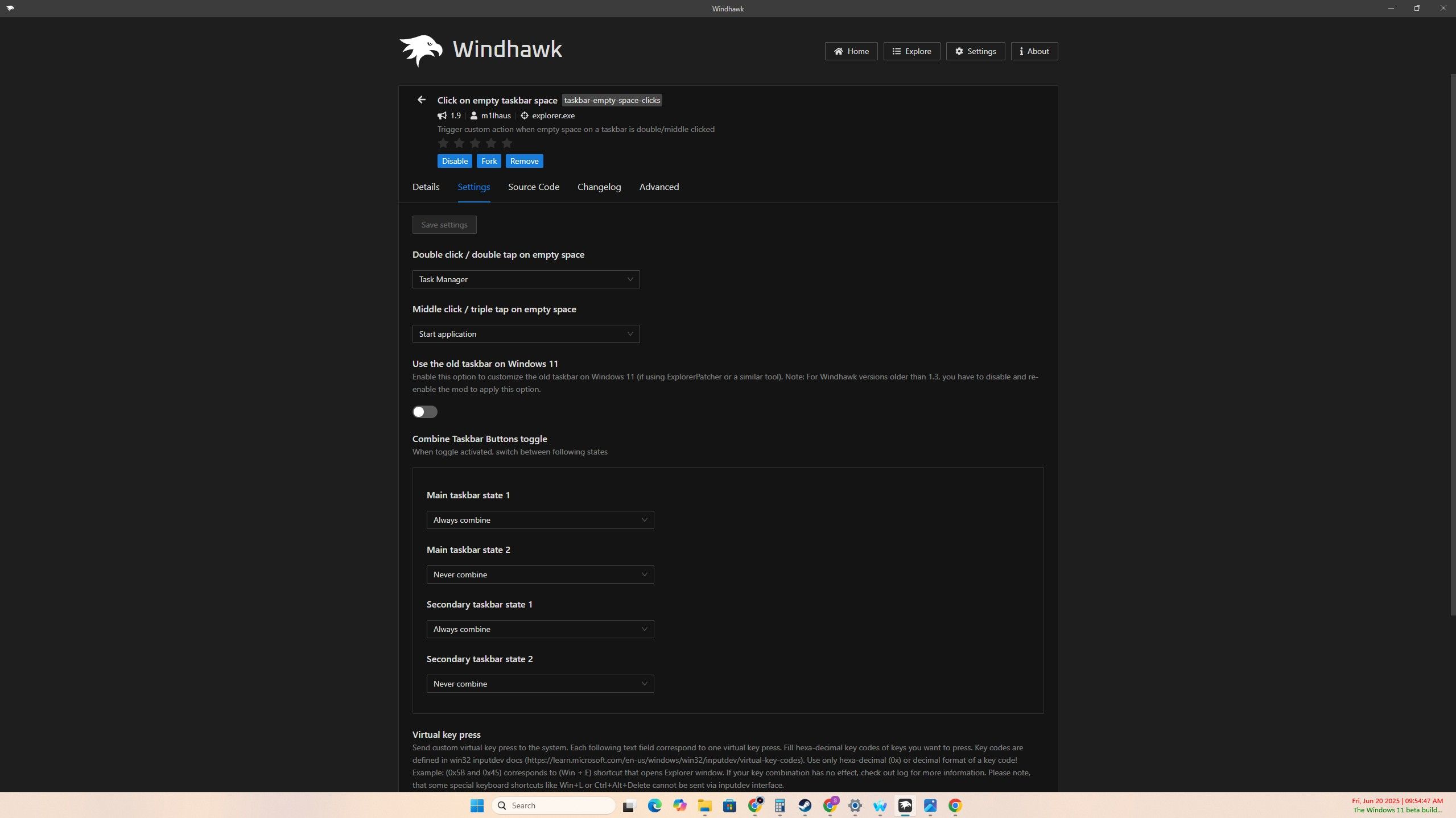This screenshot has height=818, width=1456.
Task: Open the Double click action dropdown
Action: pyautogui.click(x=526, y=279)
